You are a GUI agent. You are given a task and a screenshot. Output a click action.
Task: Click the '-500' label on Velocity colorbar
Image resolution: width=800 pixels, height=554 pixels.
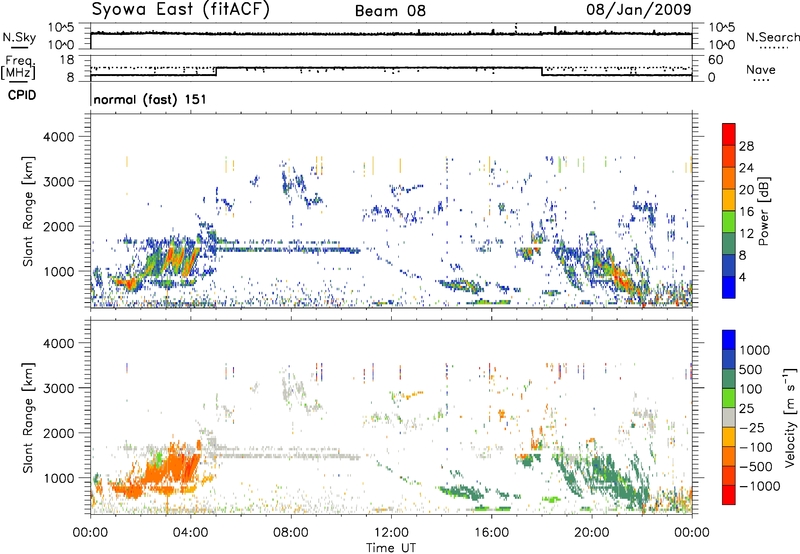(756, 467)
